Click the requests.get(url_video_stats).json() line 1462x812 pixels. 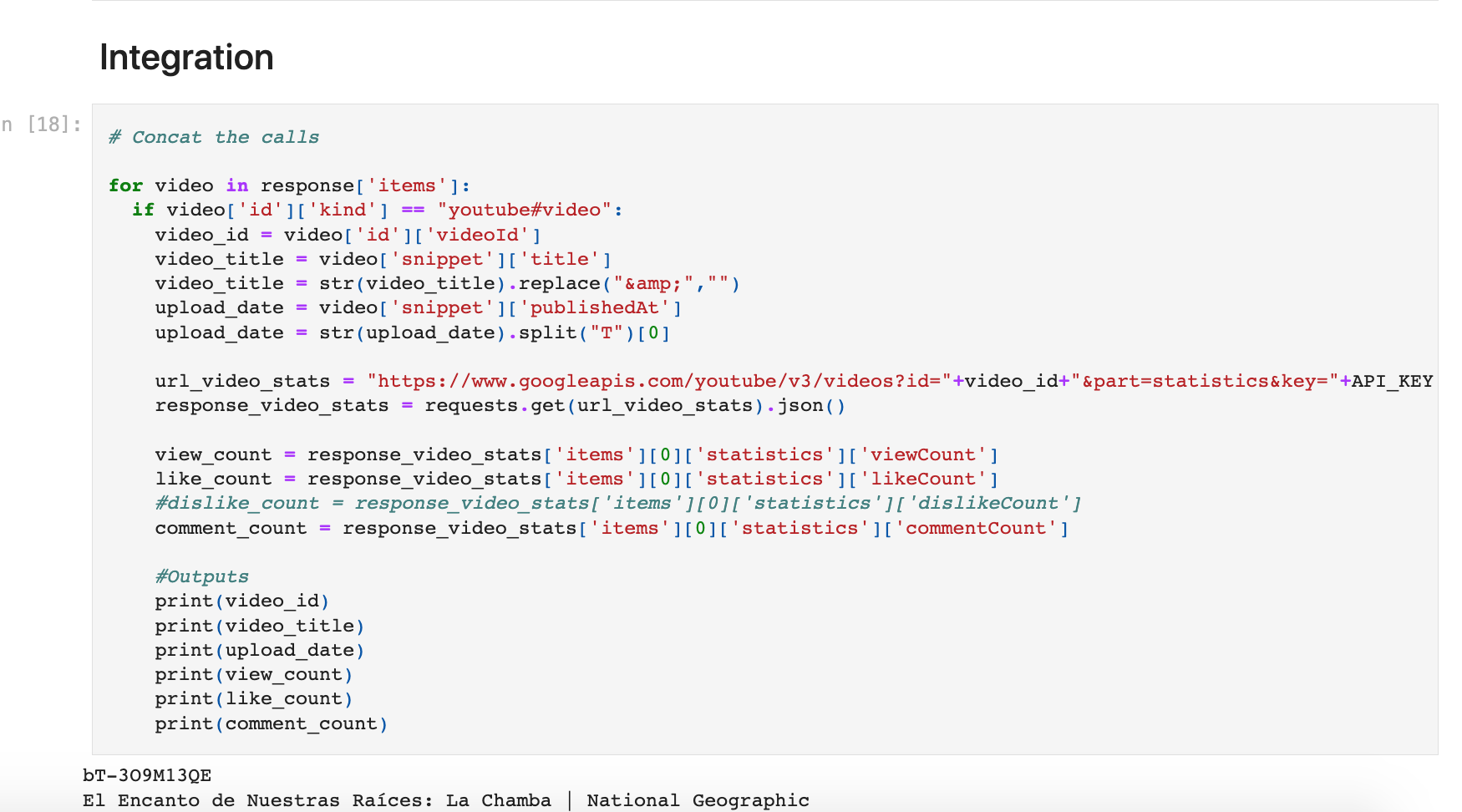pyautogui.click(x=500, y=405)
